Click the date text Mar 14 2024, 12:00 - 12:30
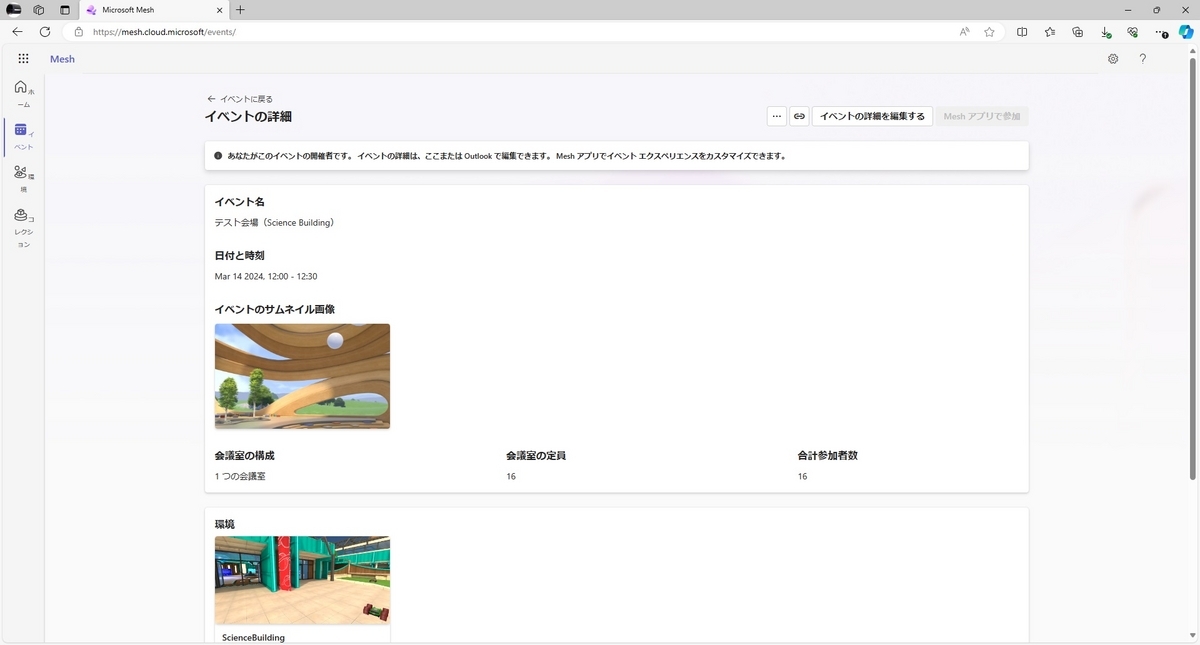The image size is (1200, 645). click(x=266, y=276)
